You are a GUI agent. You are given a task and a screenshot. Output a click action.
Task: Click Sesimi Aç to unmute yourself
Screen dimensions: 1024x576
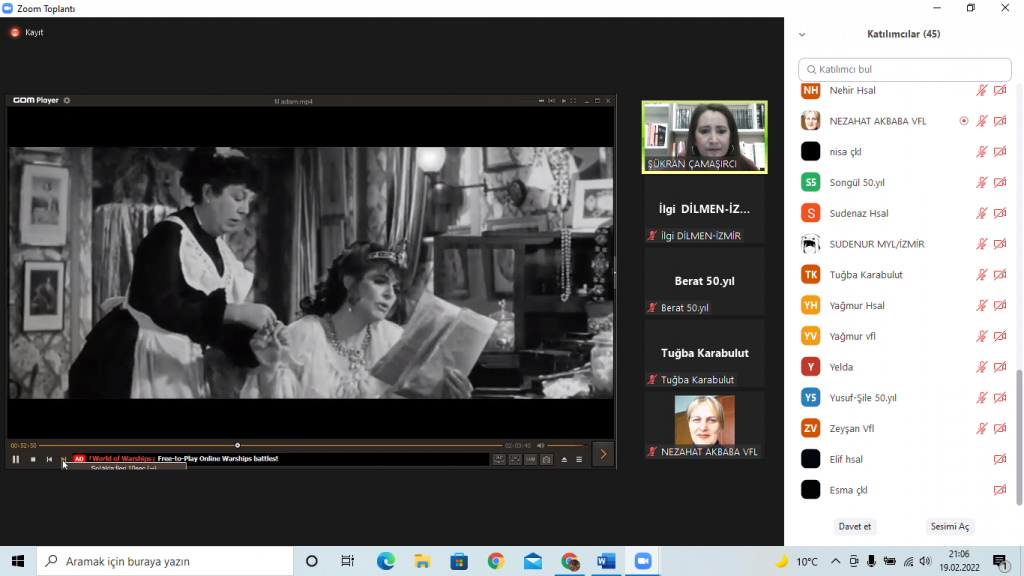coord(949,526)
